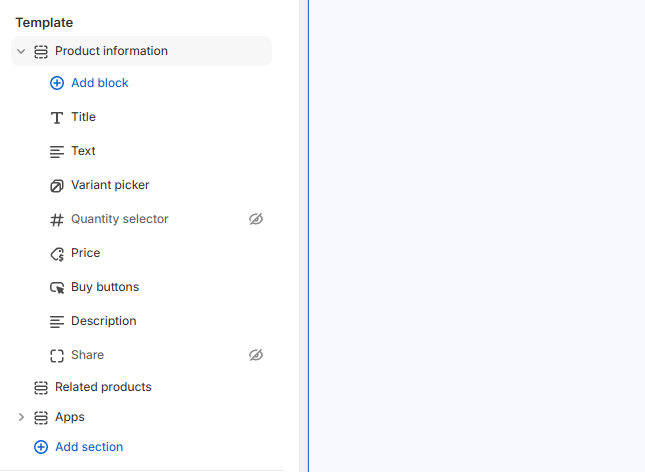645x472 pixels.
Task: Show the hidden Quantity selector block
Action: 256,219
